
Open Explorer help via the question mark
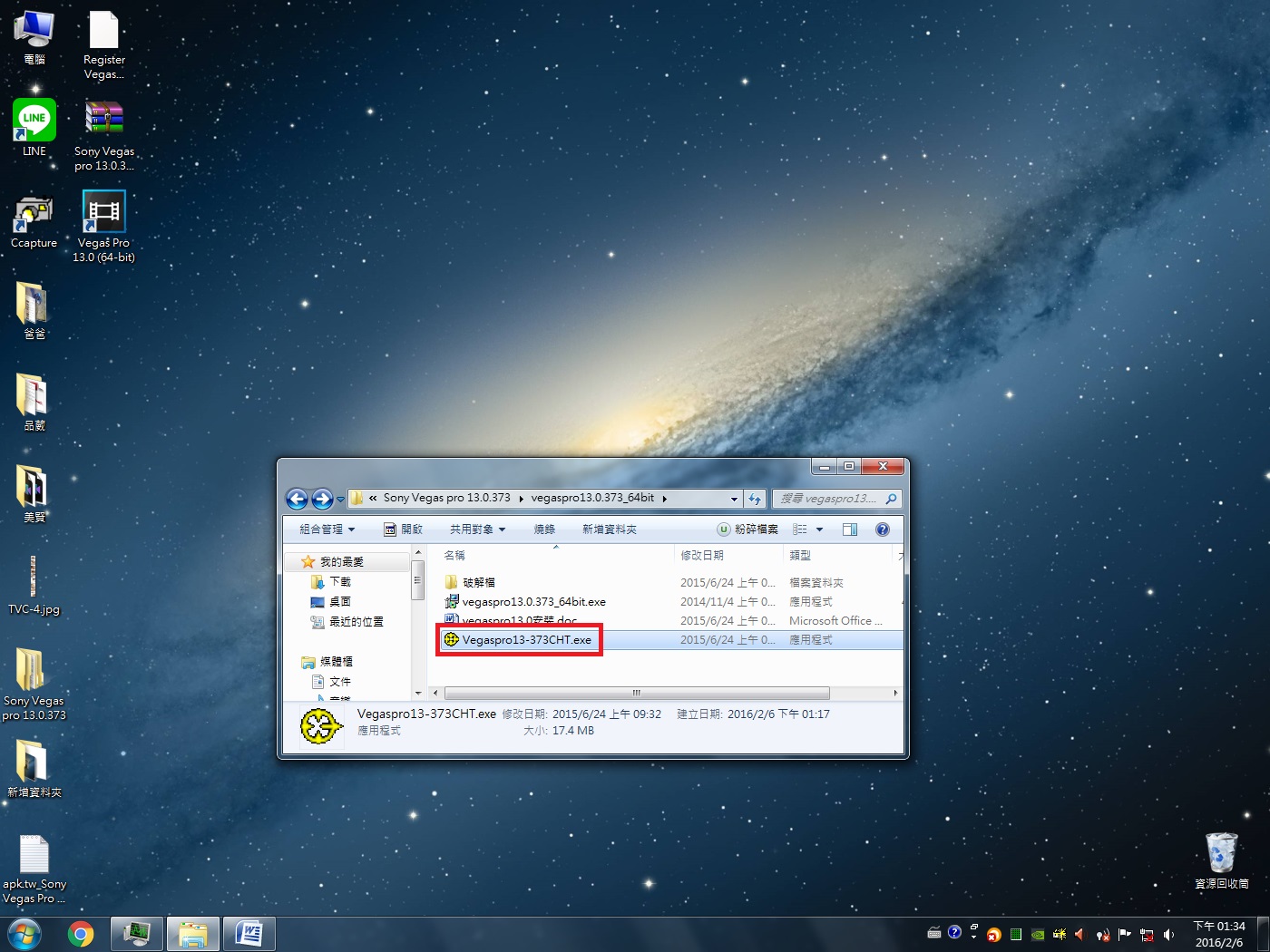pyautogui.click(x=882, y=529)
